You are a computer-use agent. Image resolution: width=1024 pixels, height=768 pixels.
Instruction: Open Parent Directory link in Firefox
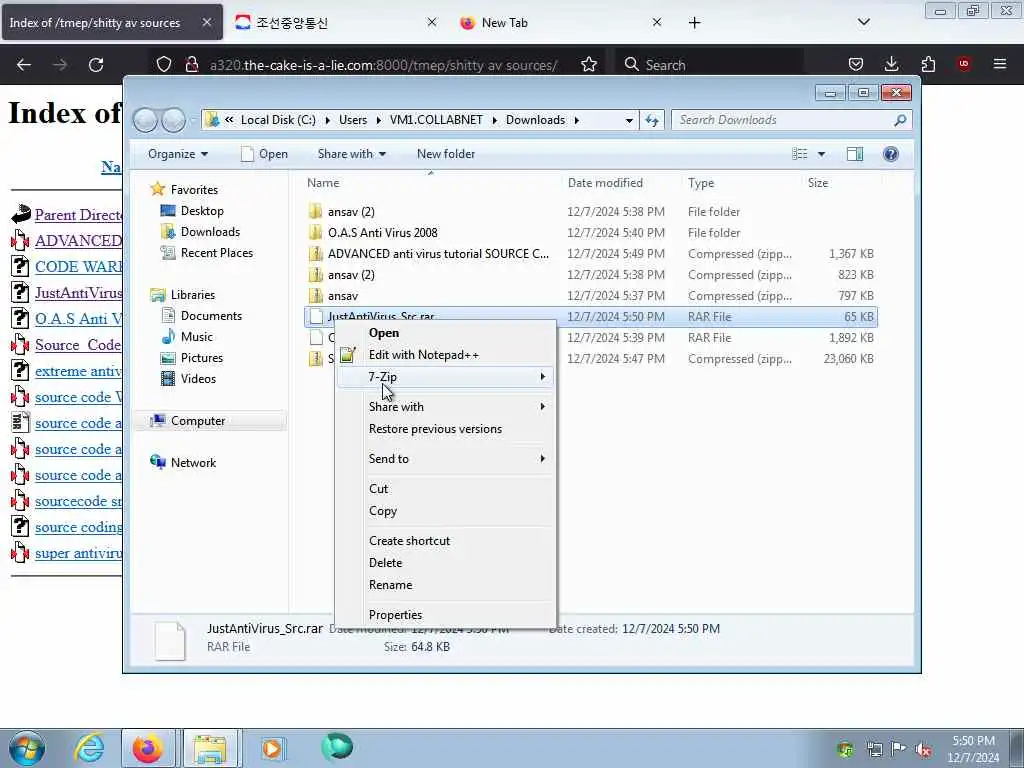(x=78, y=215)
